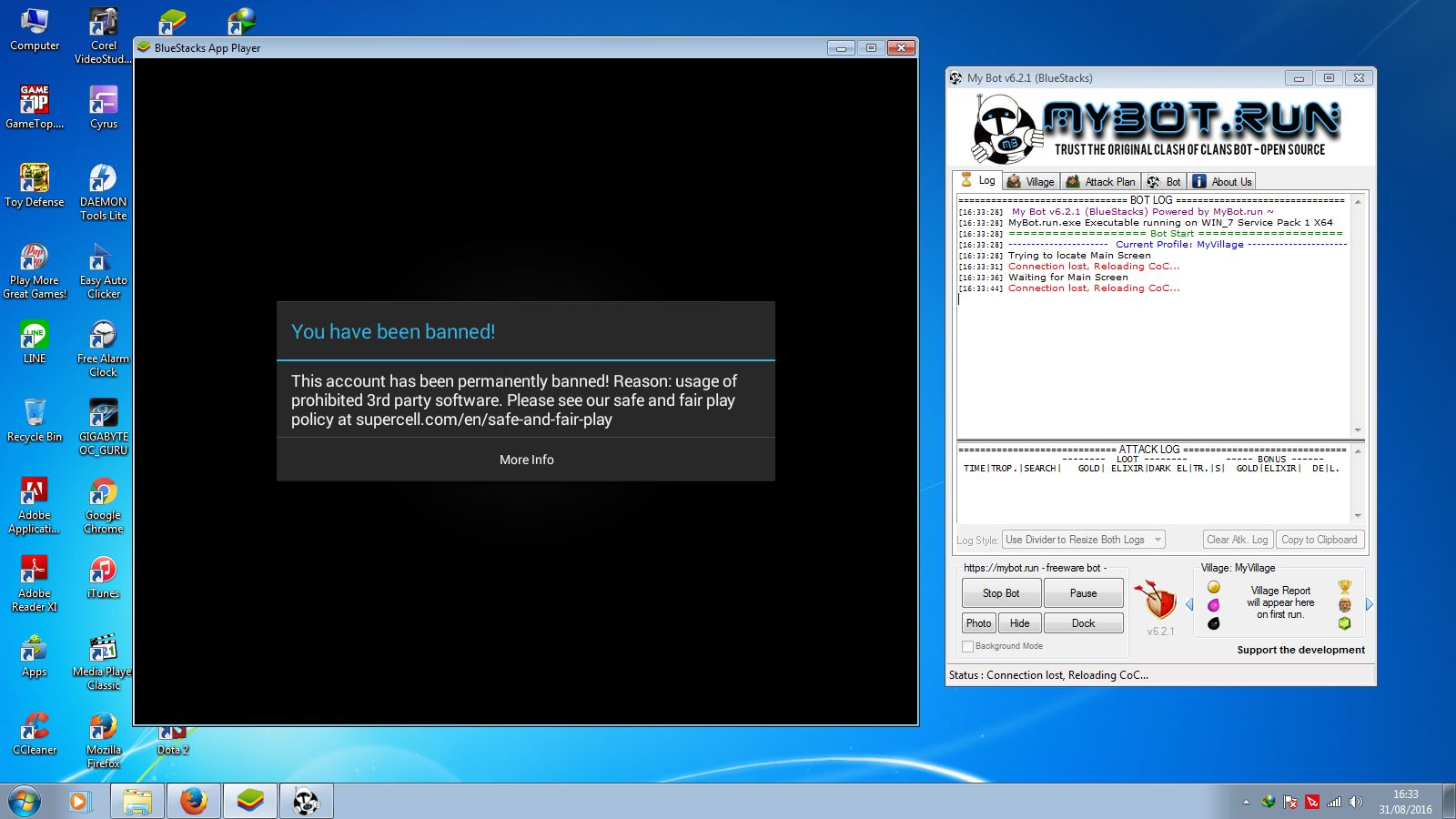Open the Cyrus shortcut icon

(103, 107)
